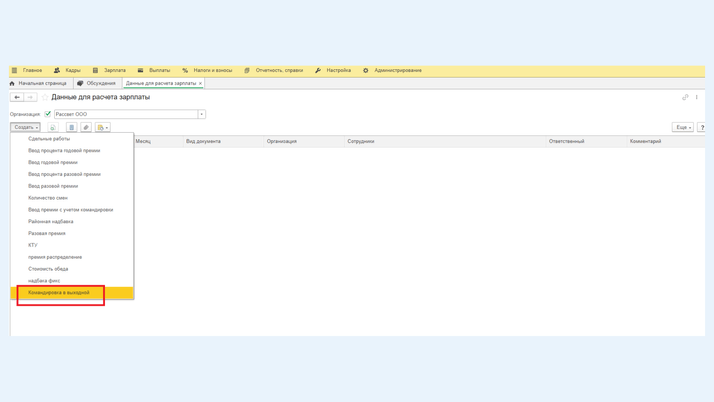Collapse the Создать dropdown button
Screen dimensions: 714x402
[25, 128]
